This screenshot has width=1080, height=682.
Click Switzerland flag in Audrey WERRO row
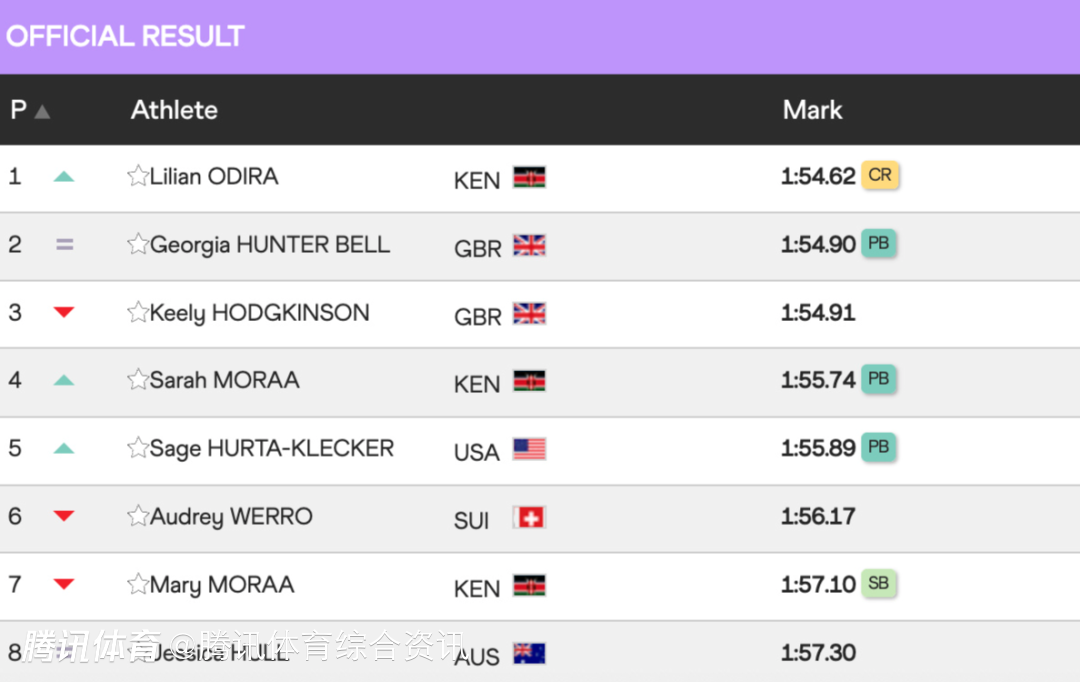tap(529, 517)
